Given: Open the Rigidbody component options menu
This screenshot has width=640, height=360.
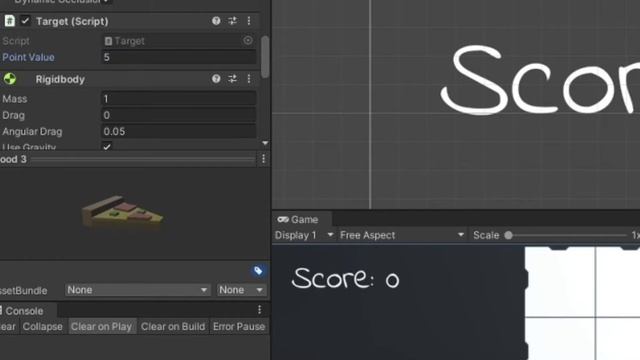Looking at the screenshot, I should (249, 79).
